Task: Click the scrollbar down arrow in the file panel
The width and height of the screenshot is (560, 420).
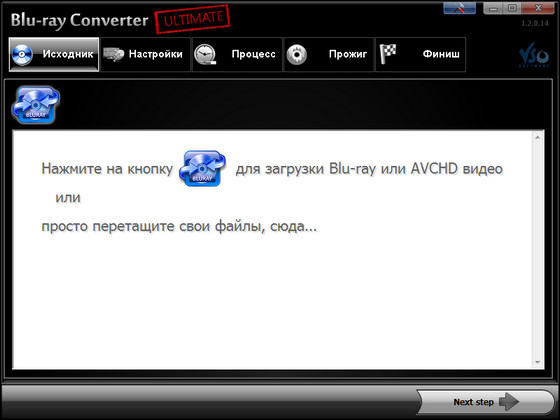Action: [538, 363]
